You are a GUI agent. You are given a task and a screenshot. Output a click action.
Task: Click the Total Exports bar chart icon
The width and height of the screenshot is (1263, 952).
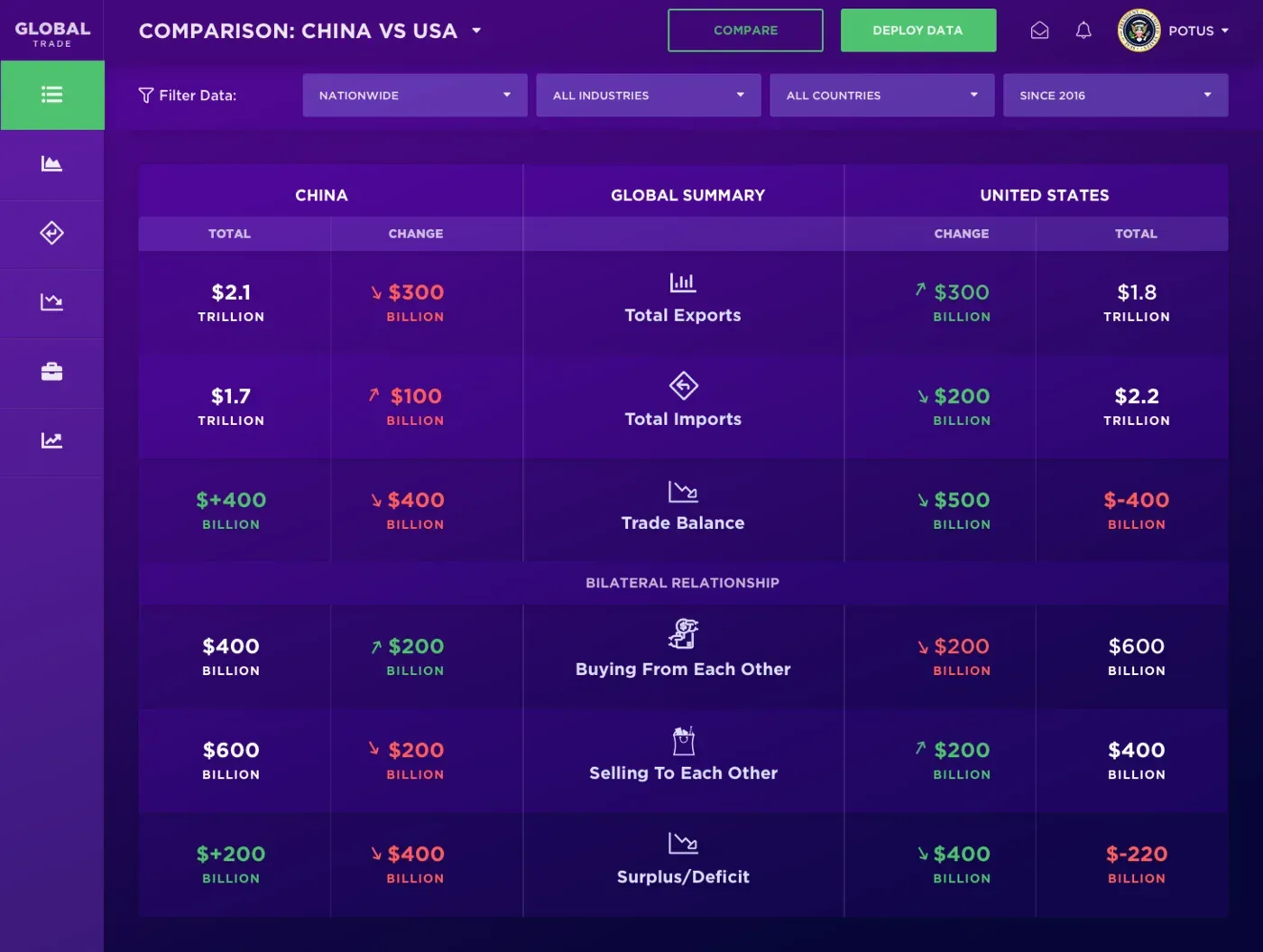click(683, 282)
